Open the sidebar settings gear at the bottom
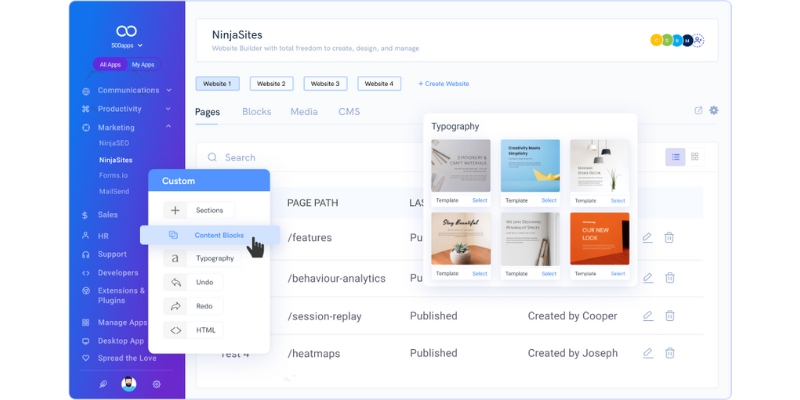800x400 pixels. [x=156, y=384]
